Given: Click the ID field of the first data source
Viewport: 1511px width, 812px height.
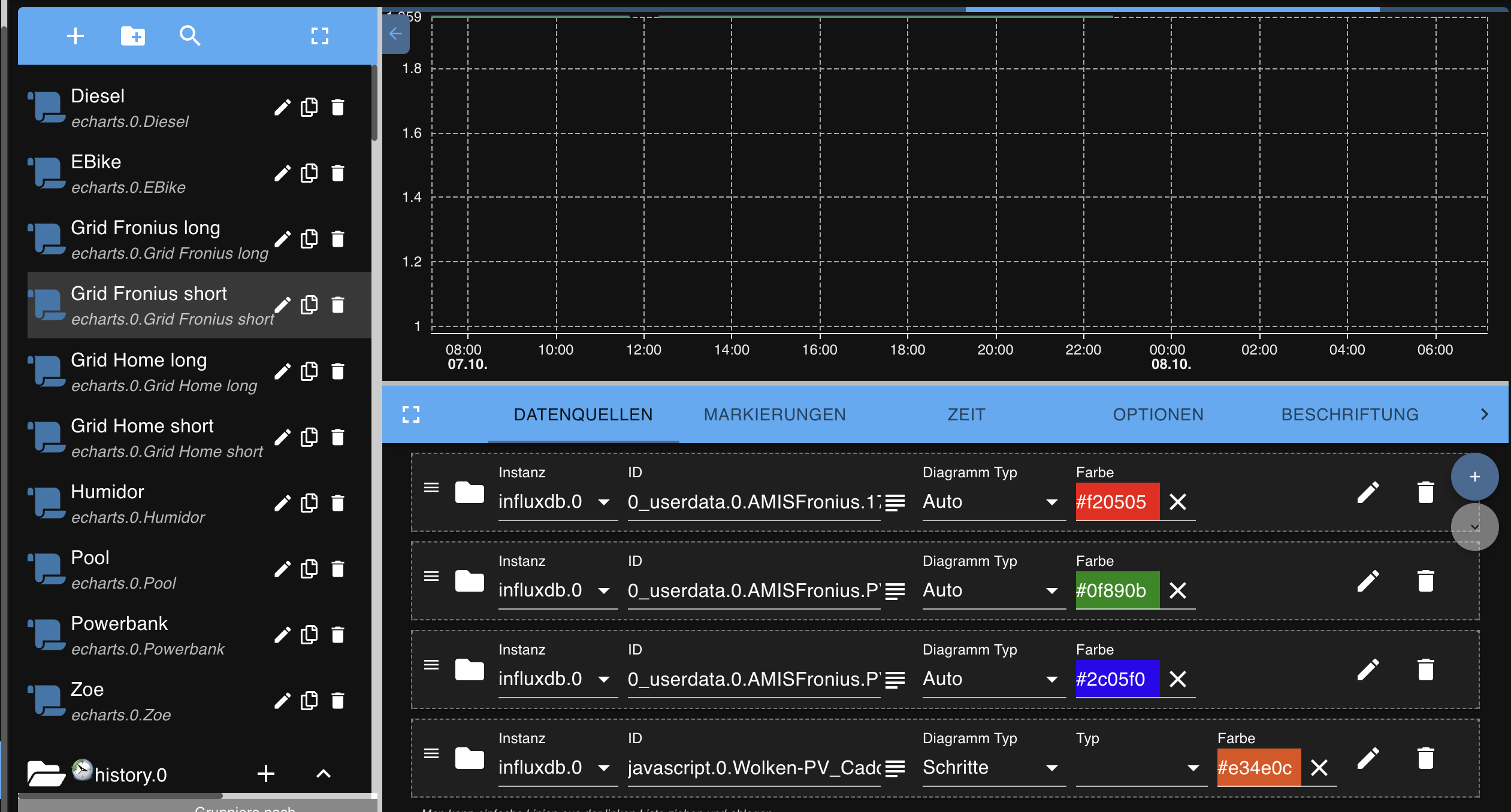Looking at the screenshot, I should click(749, 502).
